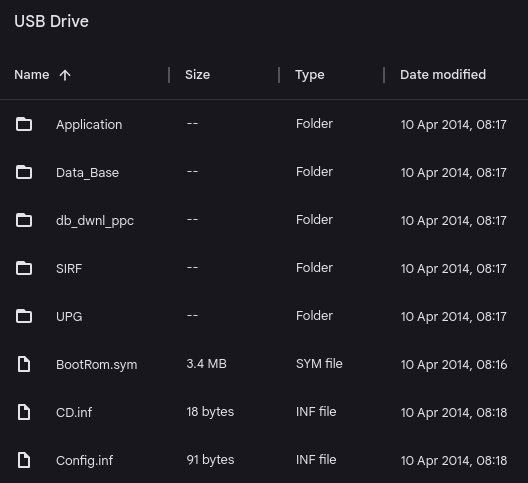This screenshot has height=483, width=528.
Task: Select the Config.inf file icon
Action: [24, 460]
